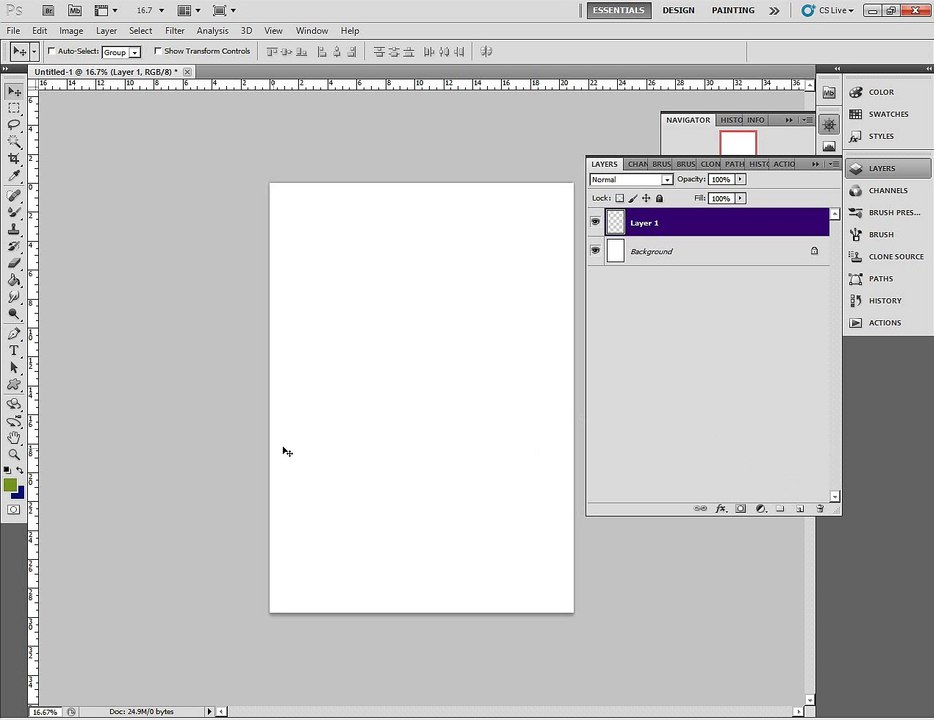Enable Show Transform Controls checkbox
The width and height of the screenshot is (934, 720).
tap(158, 51)
